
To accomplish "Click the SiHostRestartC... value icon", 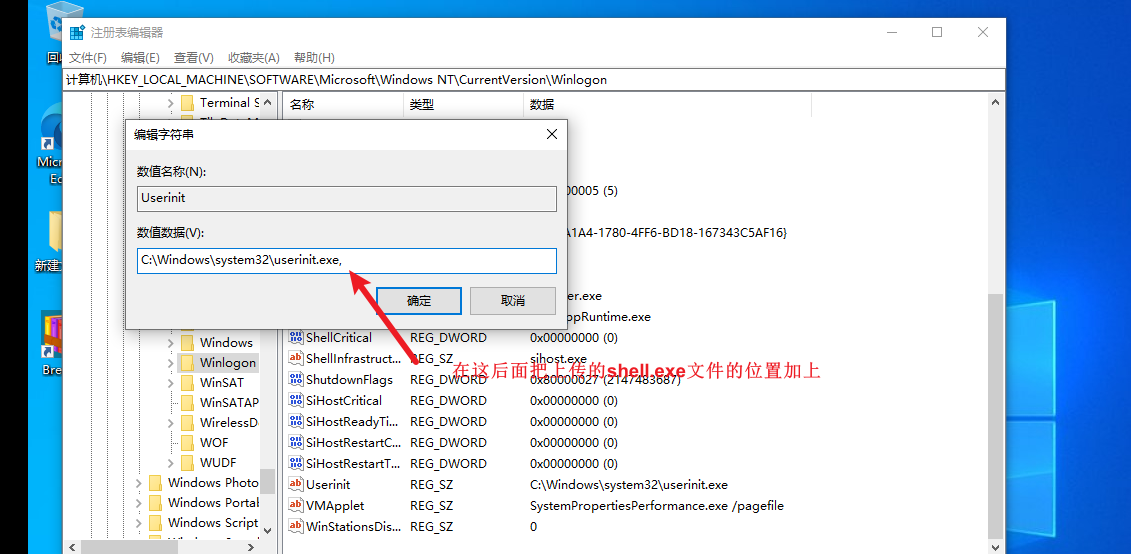I will [x=296, y=442].
